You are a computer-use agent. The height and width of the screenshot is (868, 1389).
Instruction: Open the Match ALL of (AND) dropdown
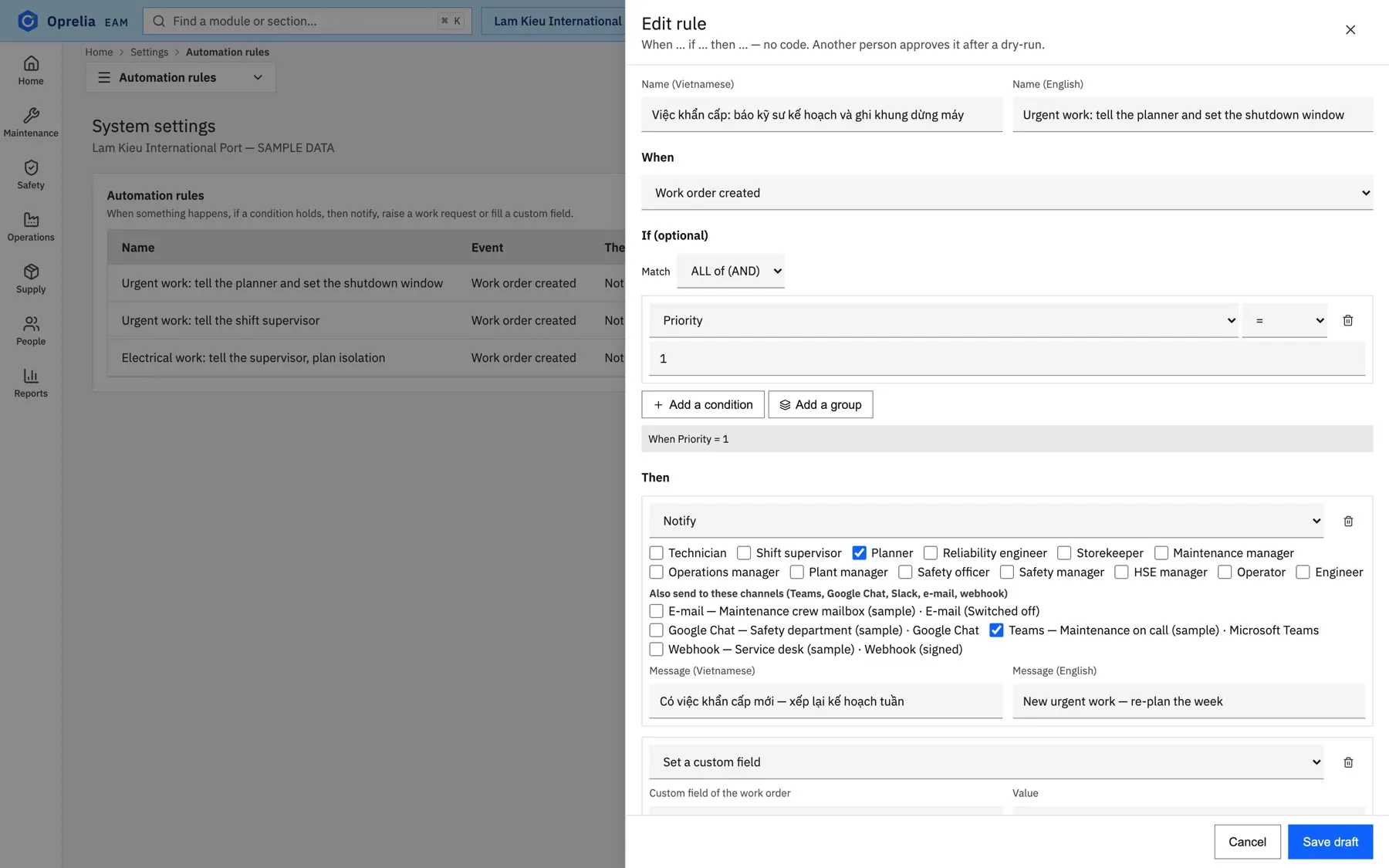point(730,271)
